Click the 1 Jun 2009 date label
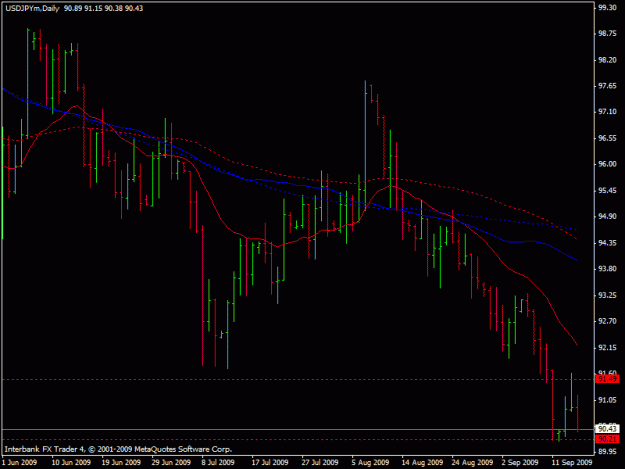 click(20, 462)
